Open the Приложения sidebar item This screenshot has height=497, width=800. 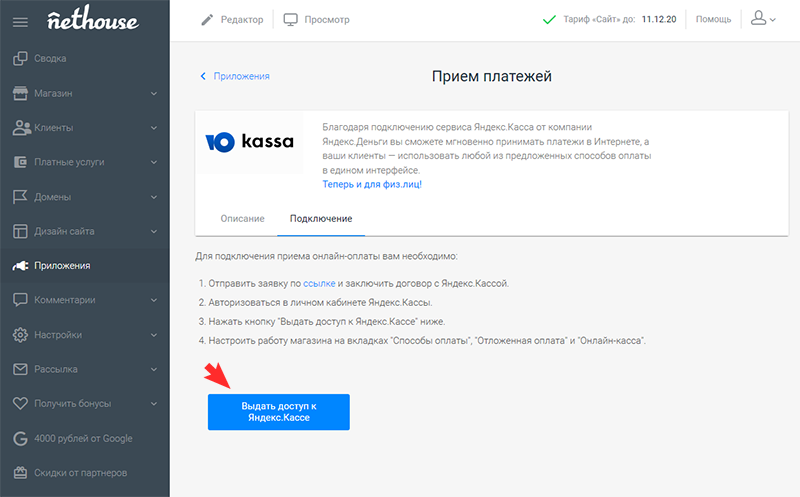pyautogui.click(x=85, y=265)
